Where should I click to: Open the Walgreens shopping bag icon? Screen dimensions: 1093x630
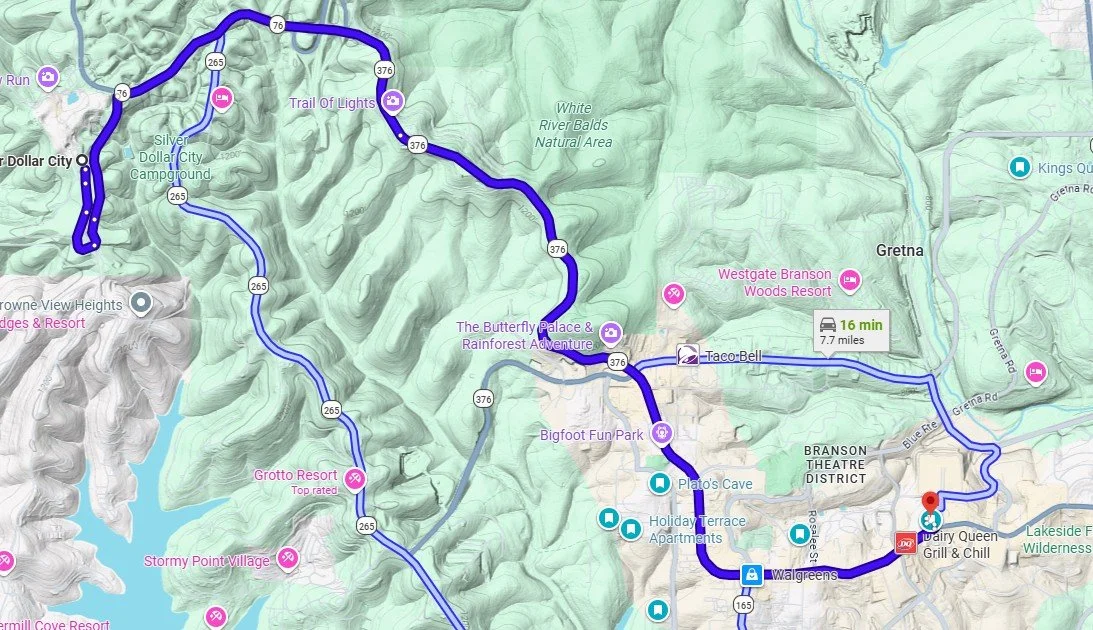[x=751, y=574]
